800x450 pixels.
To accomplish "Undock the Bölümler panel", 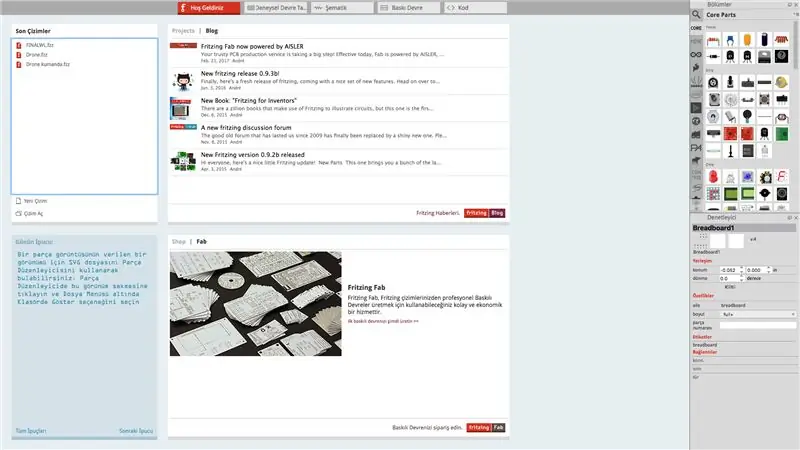I will point(790,4).
